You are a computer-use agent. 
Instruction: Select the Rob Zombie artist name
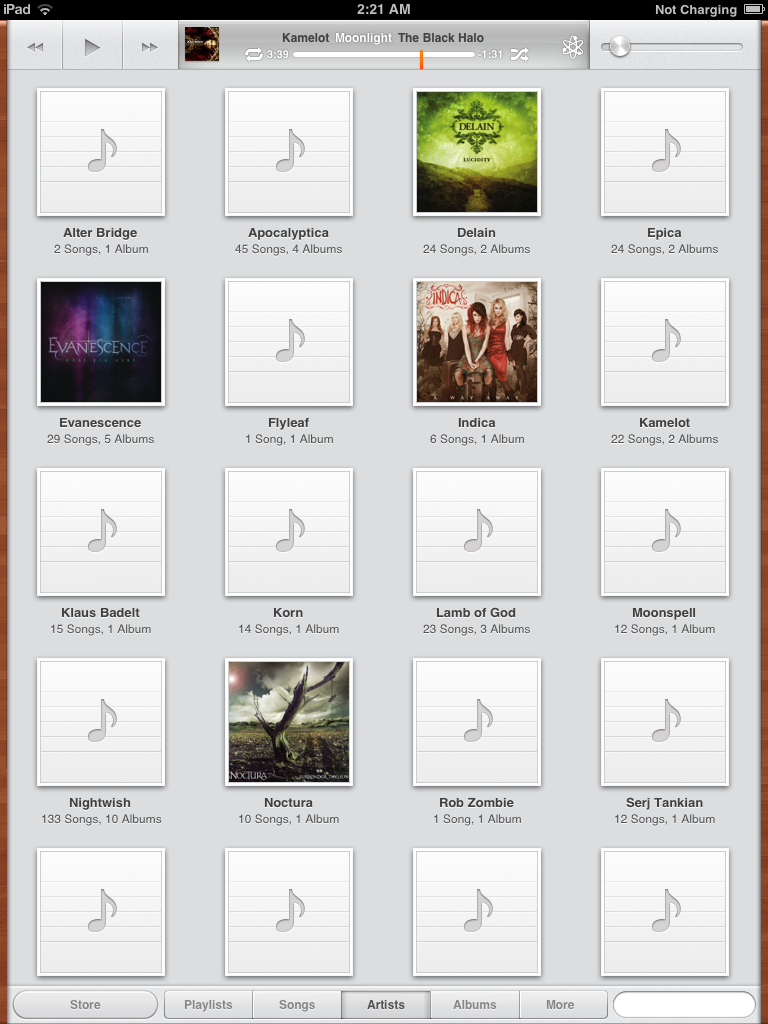click(x=476, y=803)
